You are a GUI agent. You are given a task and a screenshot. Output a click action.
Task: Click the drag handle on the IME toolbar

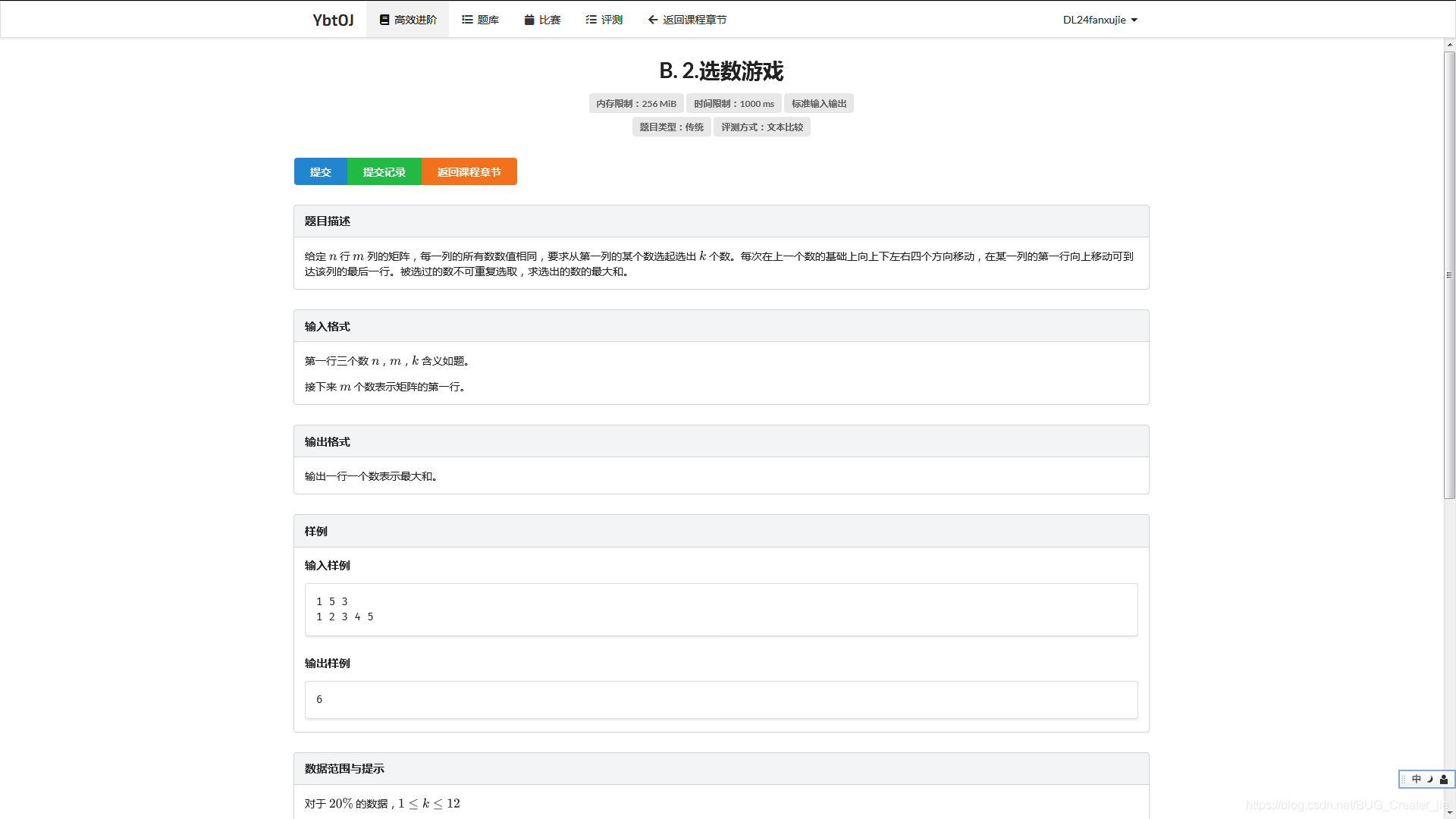point(1404,780)
